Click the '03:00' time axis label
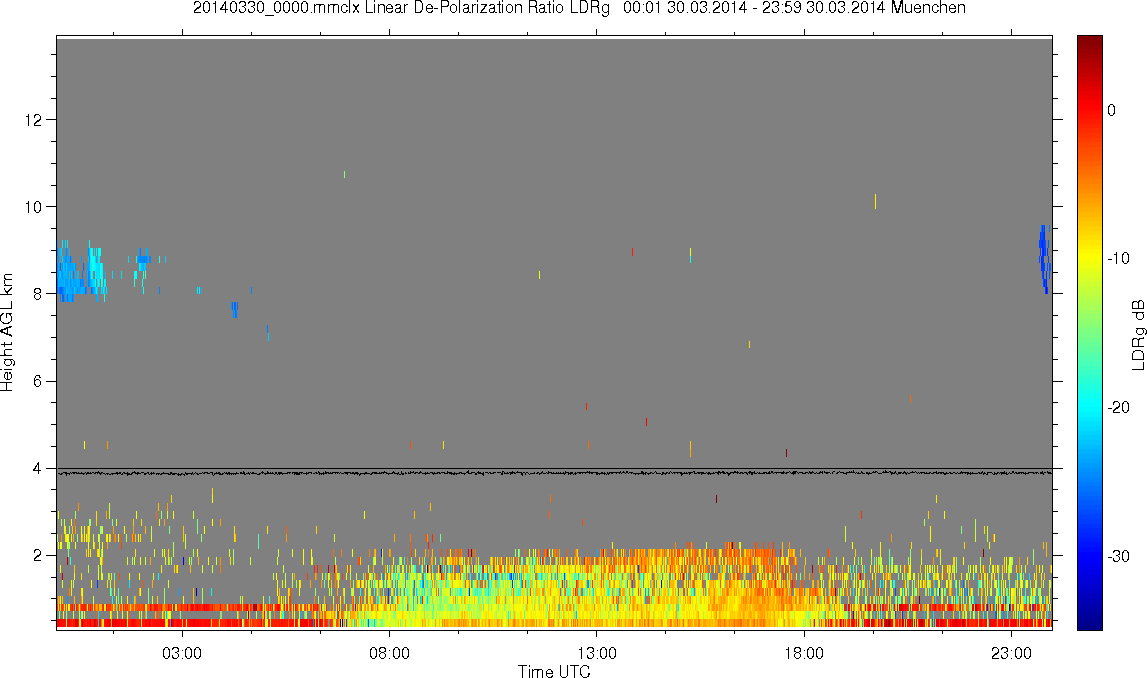This screenshot has height=678, width=1147. [x=181, y=653]
